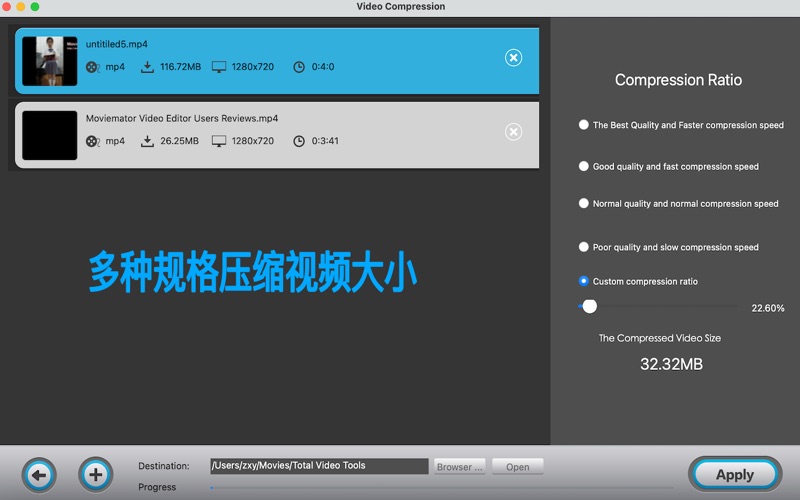Click the add video plus button

(95, 474)
